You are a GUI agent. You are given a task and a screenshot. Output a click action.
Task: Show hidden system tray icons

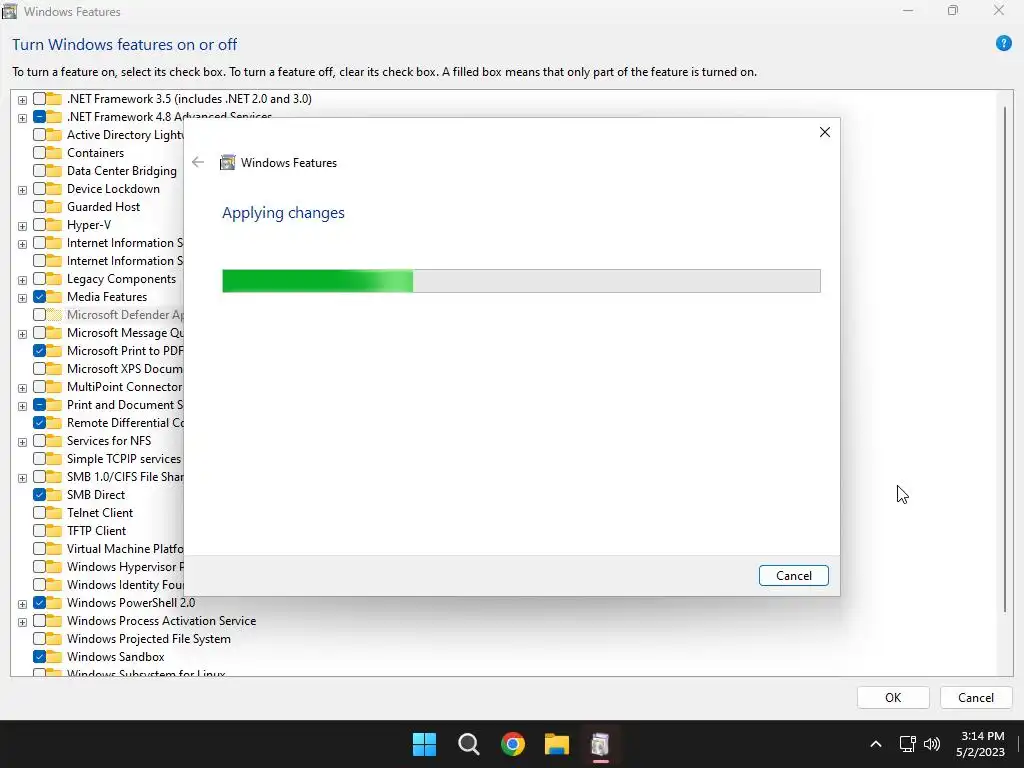[876, 744]
